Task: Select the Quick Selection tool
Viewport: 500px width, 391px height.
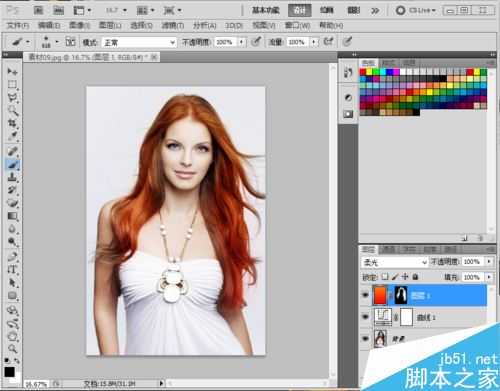Action: [x=12, y=110]
